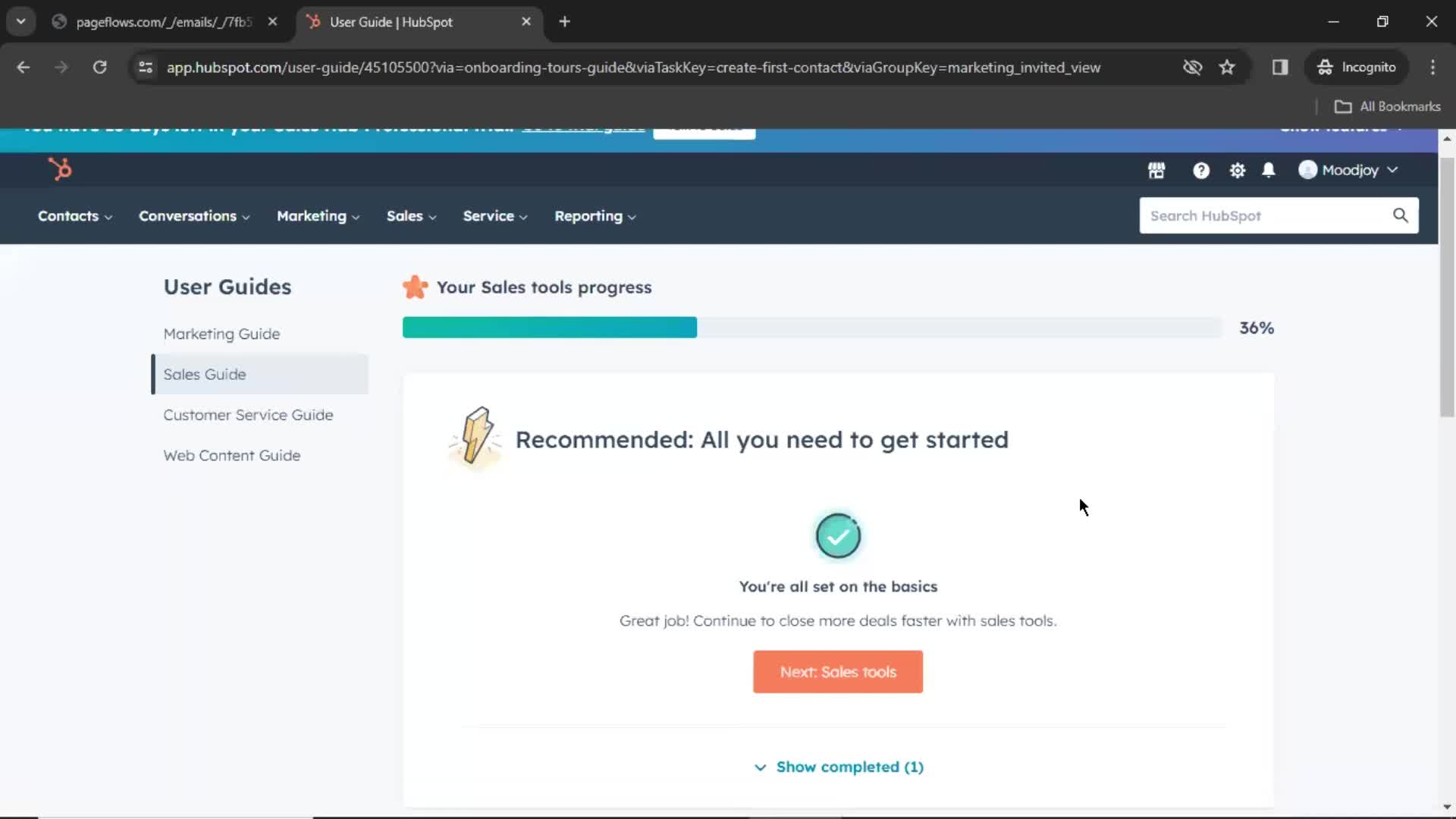Select the Marketing Guide sidebar item
Screen dimensions: 1456x819
click(222, 333)
